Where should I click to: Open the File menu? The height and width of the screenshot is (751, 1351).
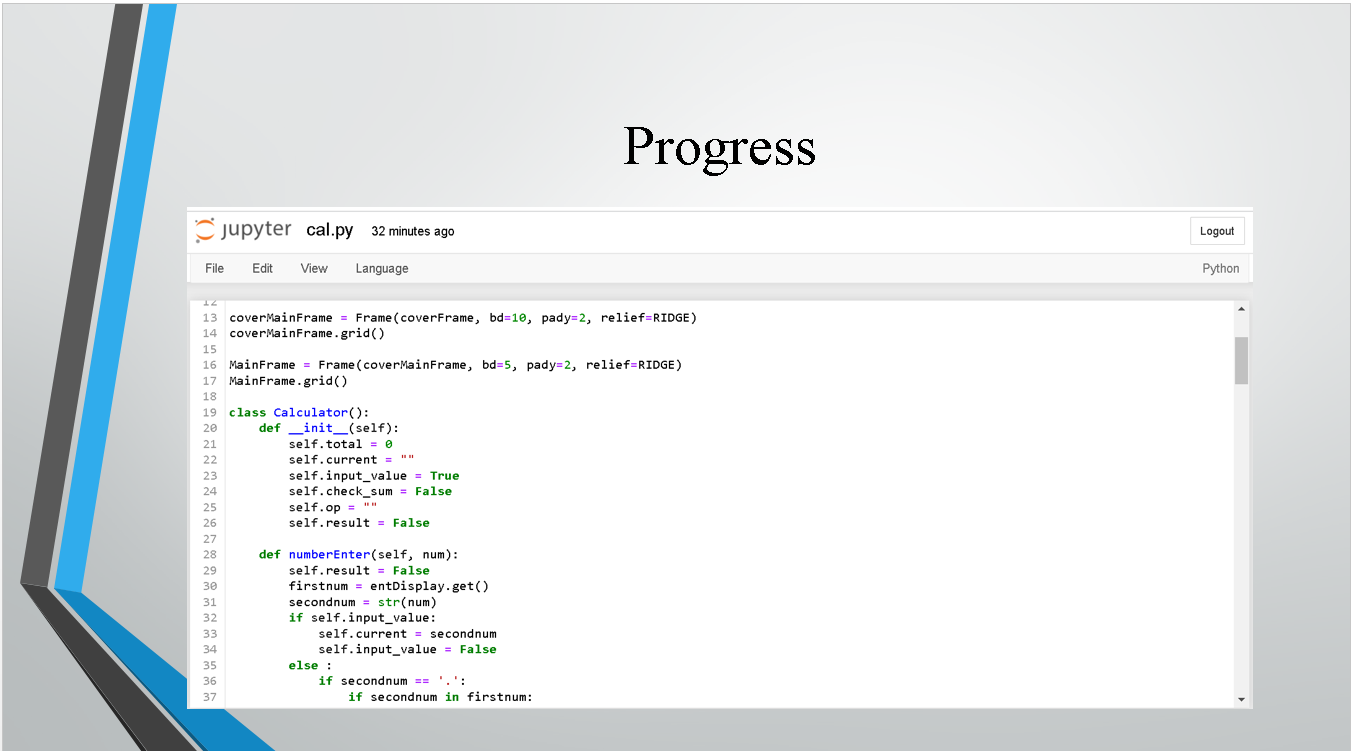point(214,268)
